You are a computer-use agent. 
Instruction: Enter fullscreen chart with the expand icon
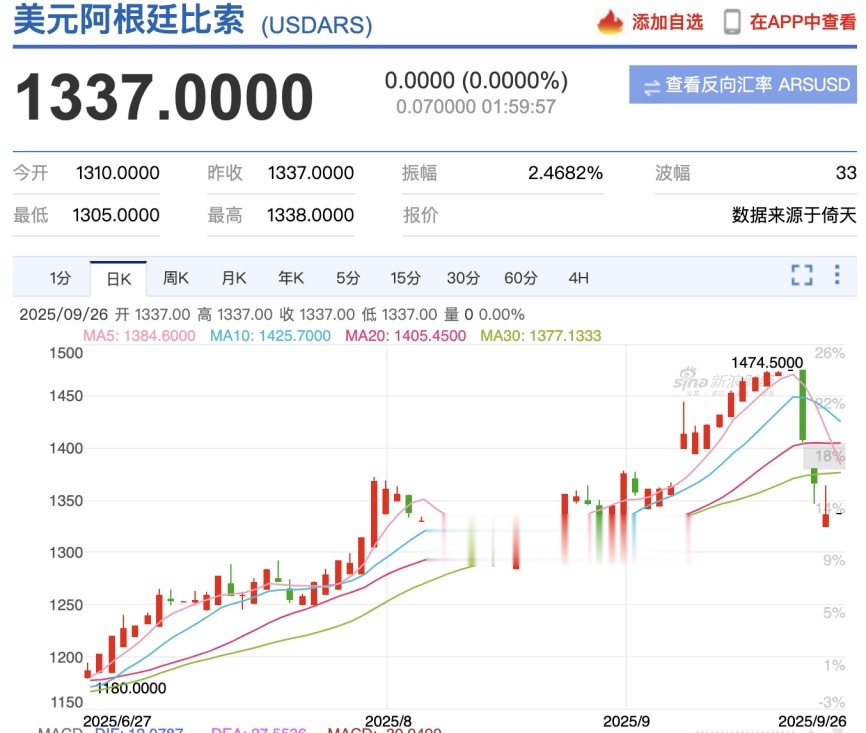point(801,275)
